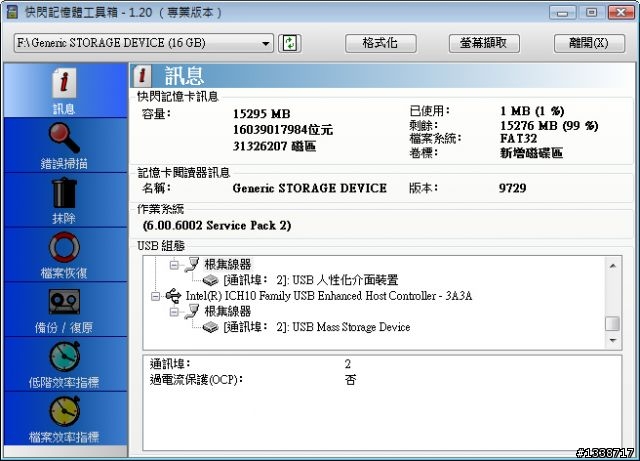Viewport: 640px width, 461px height.
Task: Click the green refresh device list icon
Action: point(290,43)
